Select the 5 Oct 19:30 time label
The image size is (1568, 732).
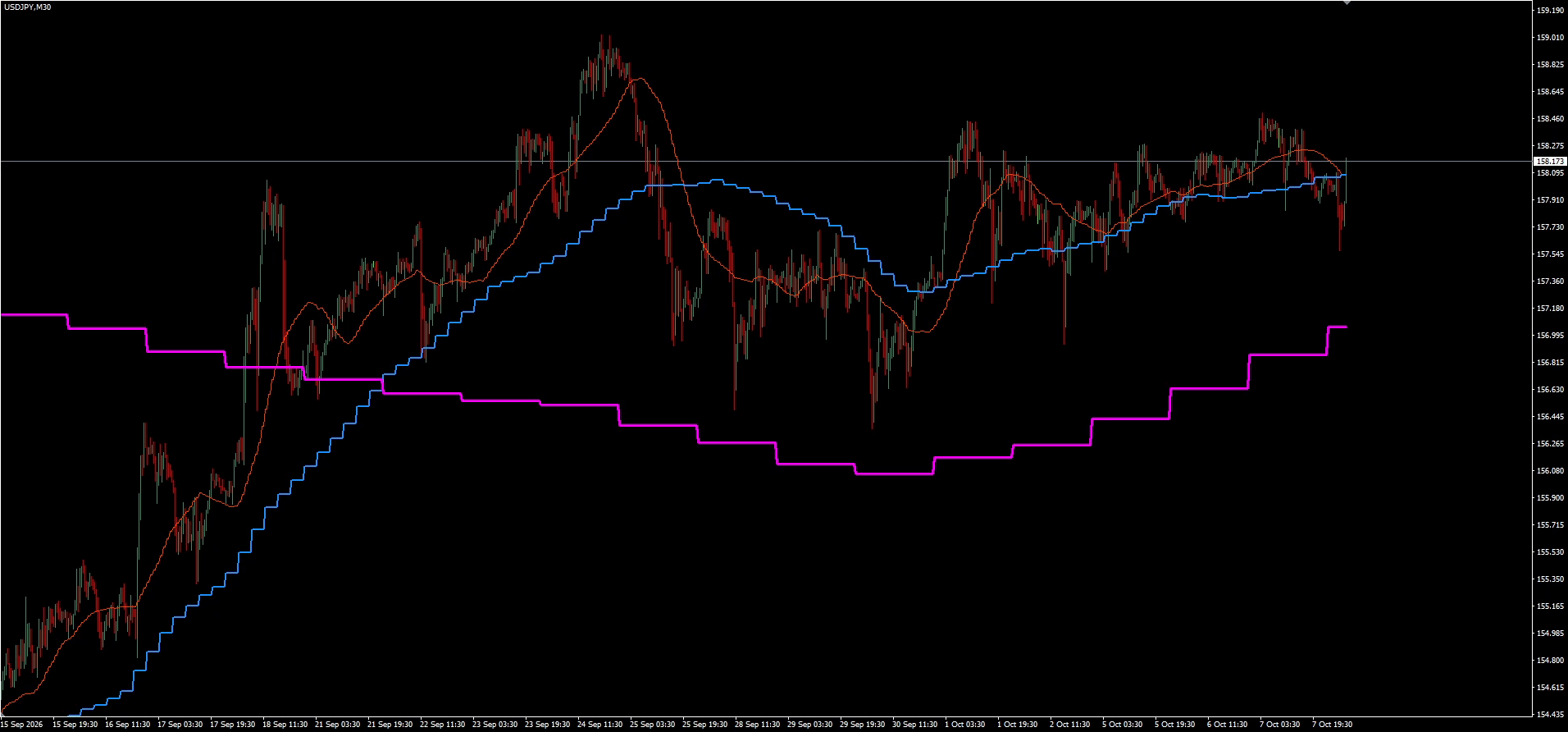point(1174,725)
